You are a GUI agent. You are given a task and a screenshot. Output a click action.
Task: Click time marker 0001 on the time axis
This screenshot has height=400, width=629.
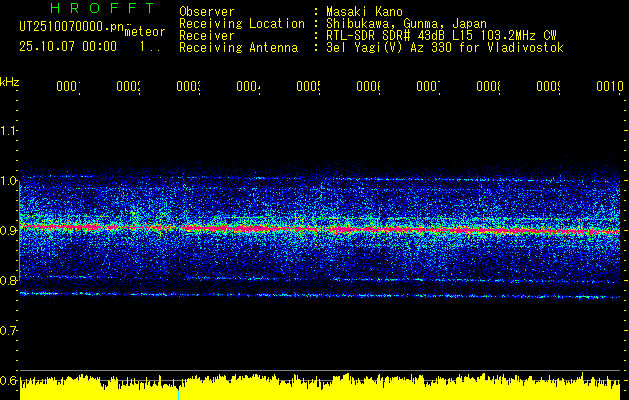coord(68,86)
